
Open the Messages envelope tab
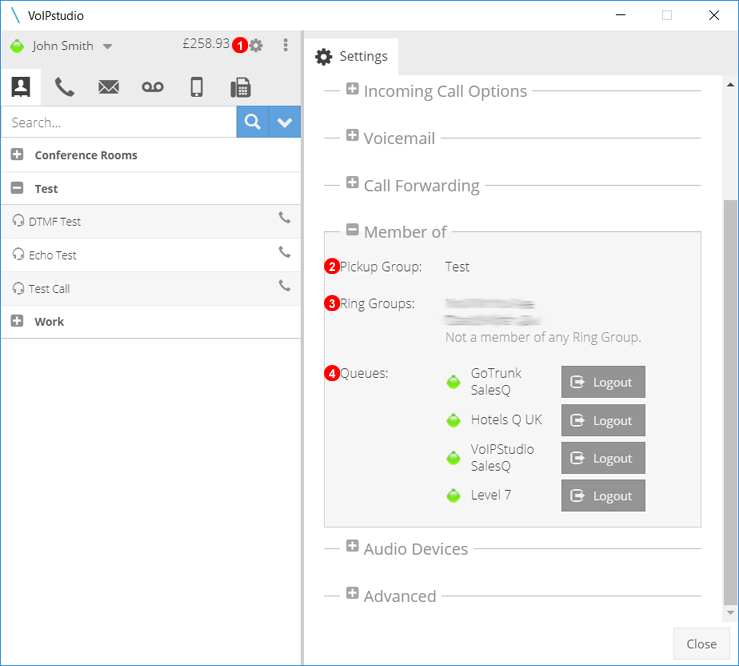pos(108,87)
